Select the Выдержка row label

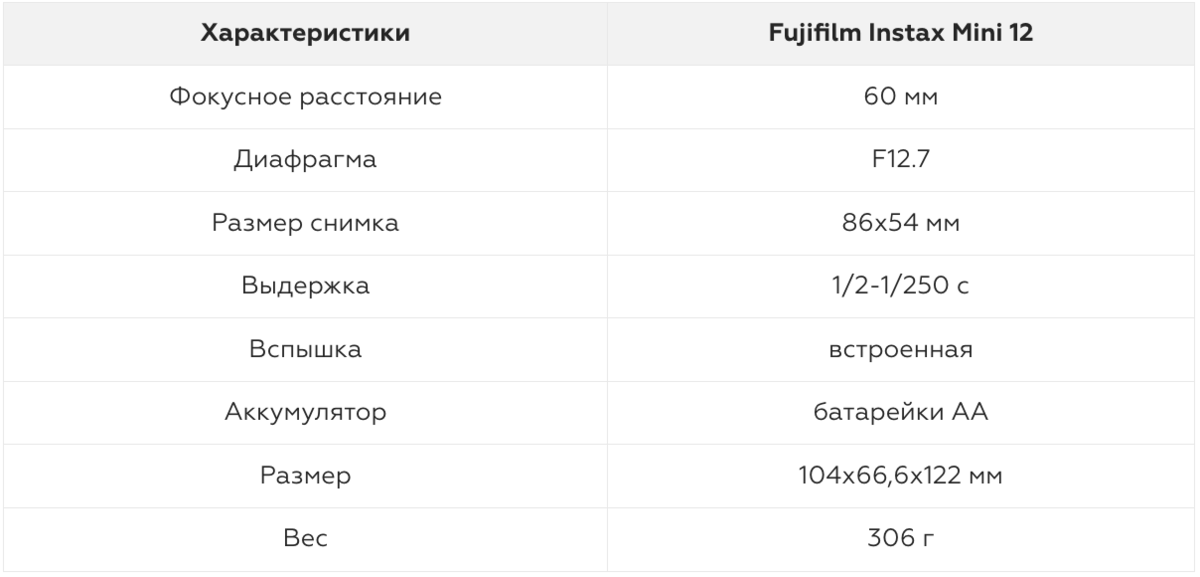tap(304, 287)
